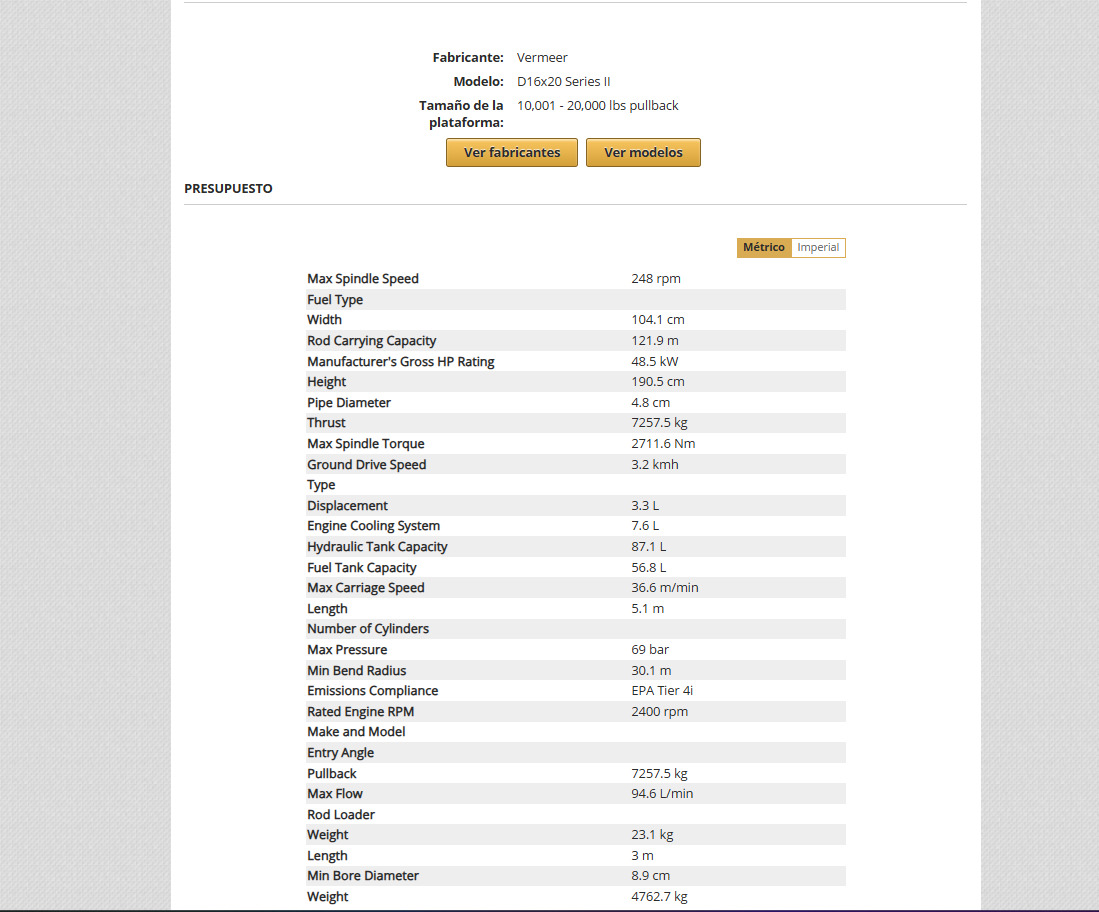Select the 87.1 L value
This screenshot has width=1099, height=912.
pyautogui.click(x=648, y=547)
